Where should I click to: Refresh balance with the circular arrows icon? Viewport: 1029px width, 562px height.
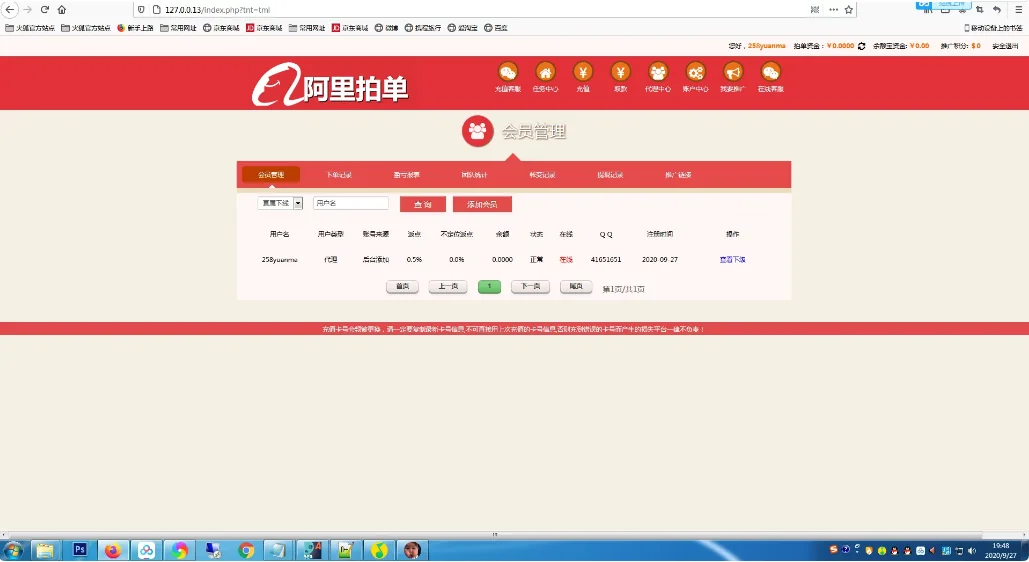(x=862, y=46)
